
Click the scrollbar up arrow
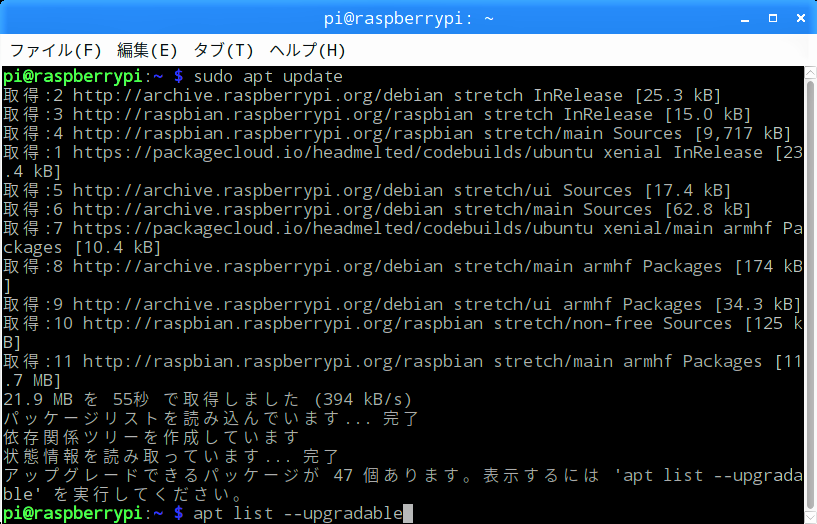pos(810,71)
